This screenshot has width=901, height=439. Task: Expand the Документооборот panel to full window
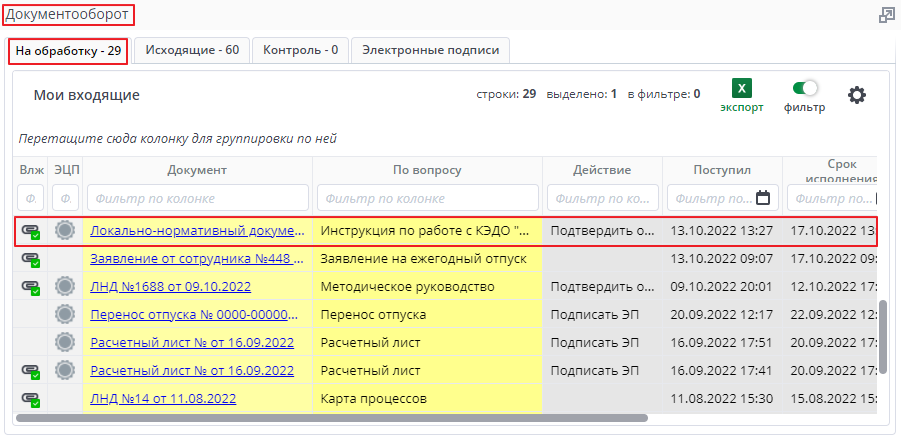(886, 15)
